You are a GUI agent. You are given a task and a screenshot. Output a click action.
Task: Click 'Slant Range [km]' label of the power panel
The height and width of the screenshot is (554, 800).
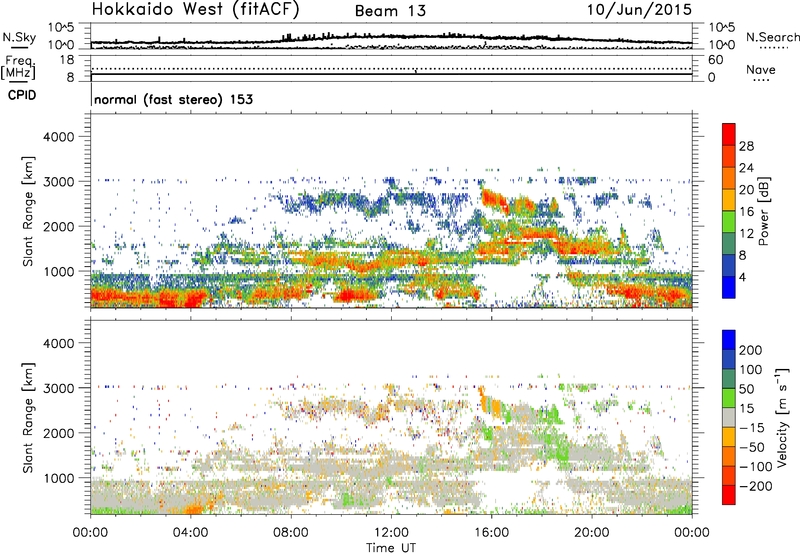coord(28,211)
